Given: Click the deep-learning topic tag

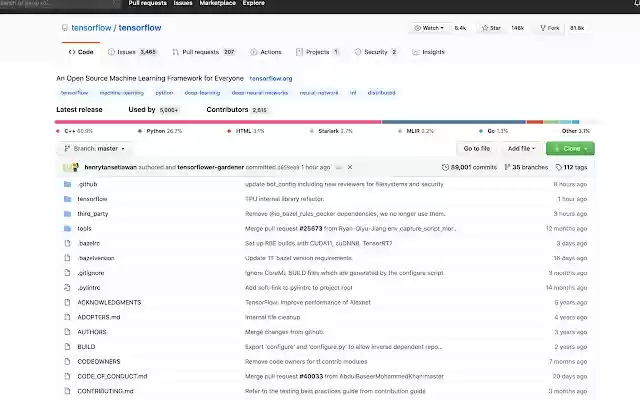Looking at the screenshot, I should tap(202, 93).
